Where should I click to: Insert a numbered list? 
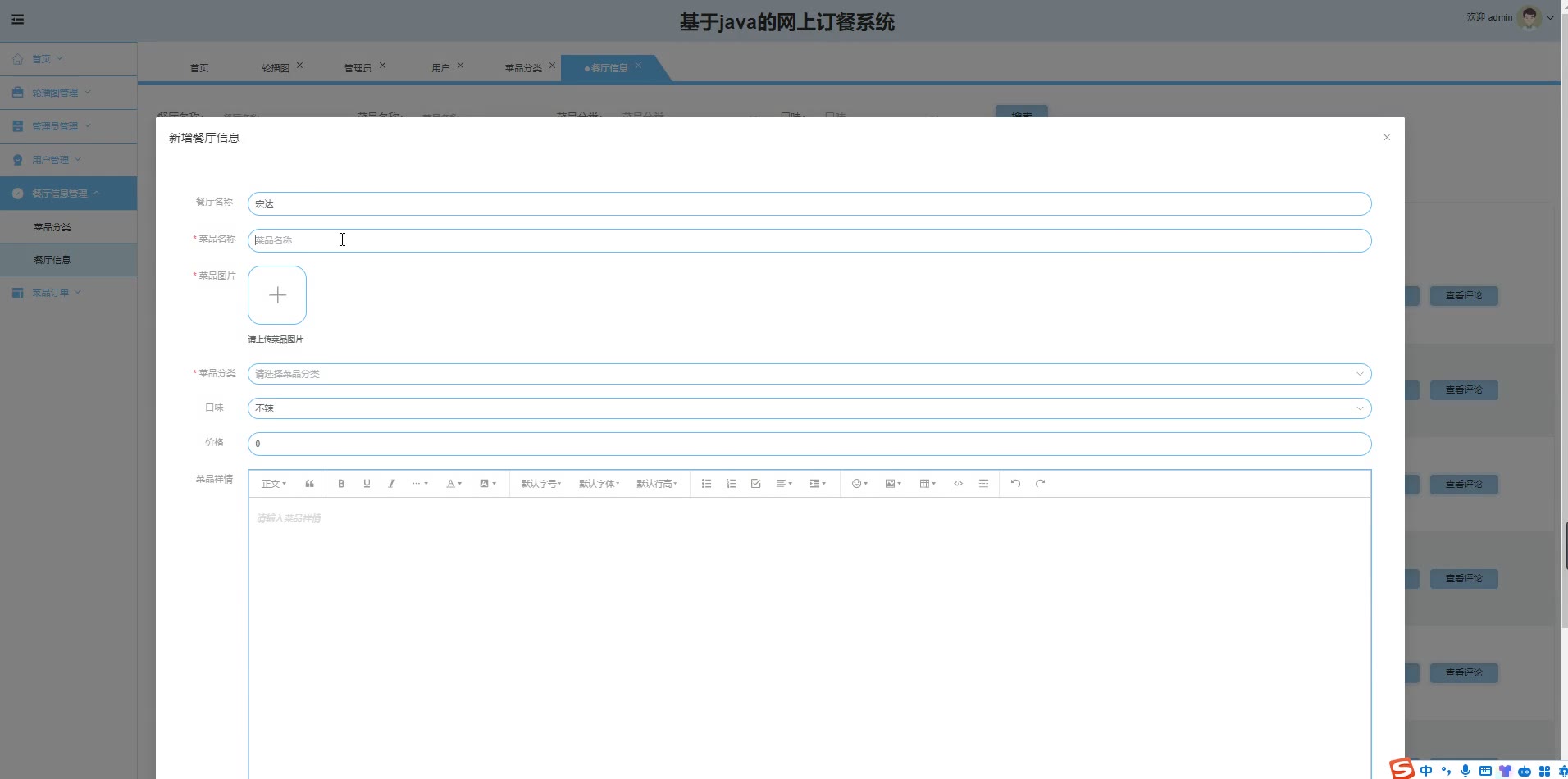pos(731,484)
